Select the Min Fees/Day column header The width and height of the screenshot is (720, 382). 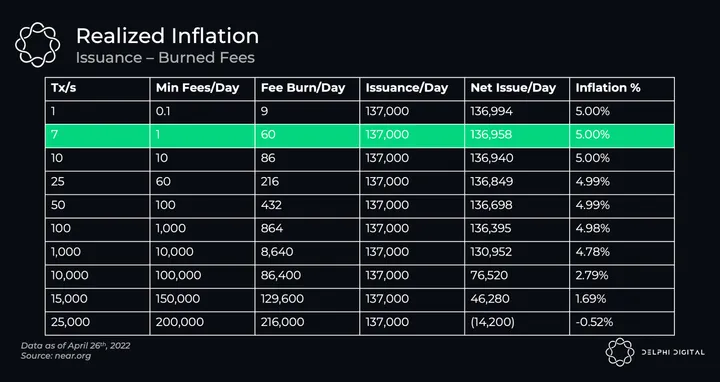tap(202, 88)
